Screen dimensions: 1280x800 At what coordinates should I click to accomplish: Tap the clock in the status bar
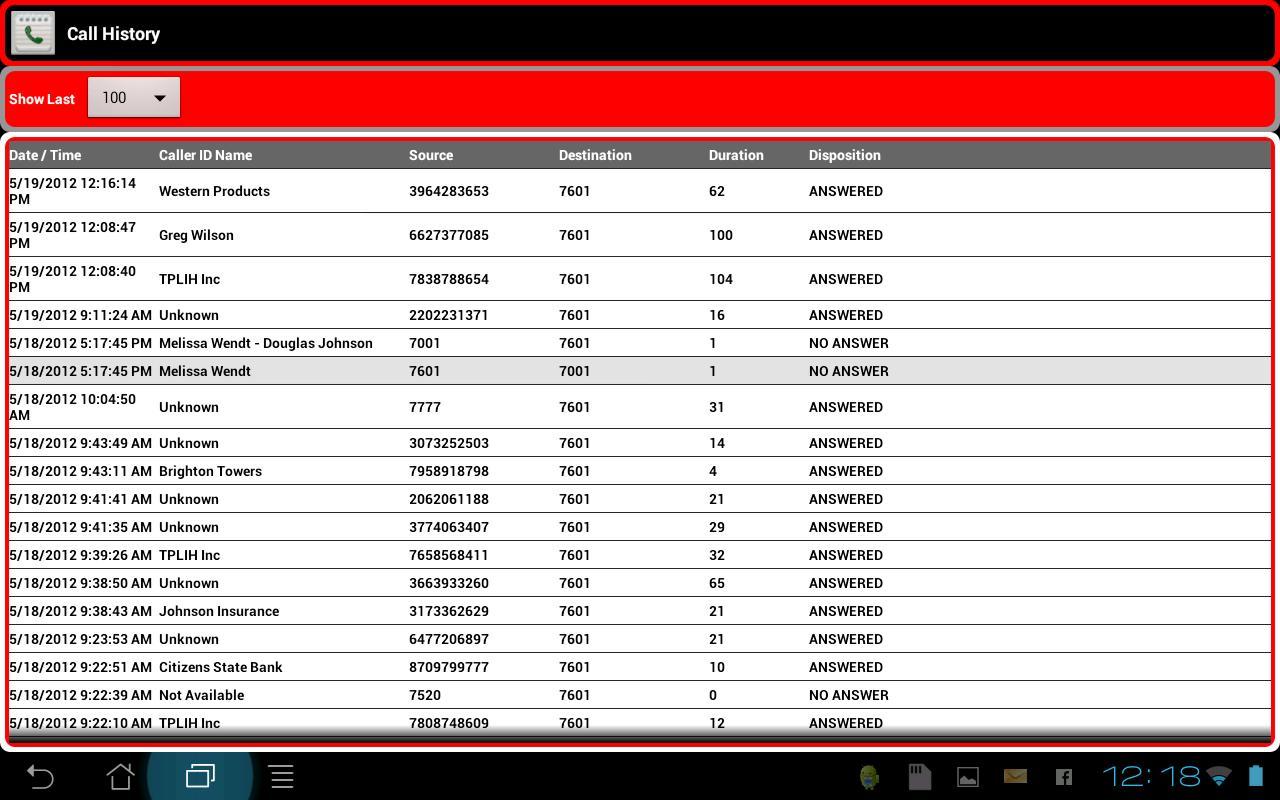pyautogui.click(x=1150, y=775)
